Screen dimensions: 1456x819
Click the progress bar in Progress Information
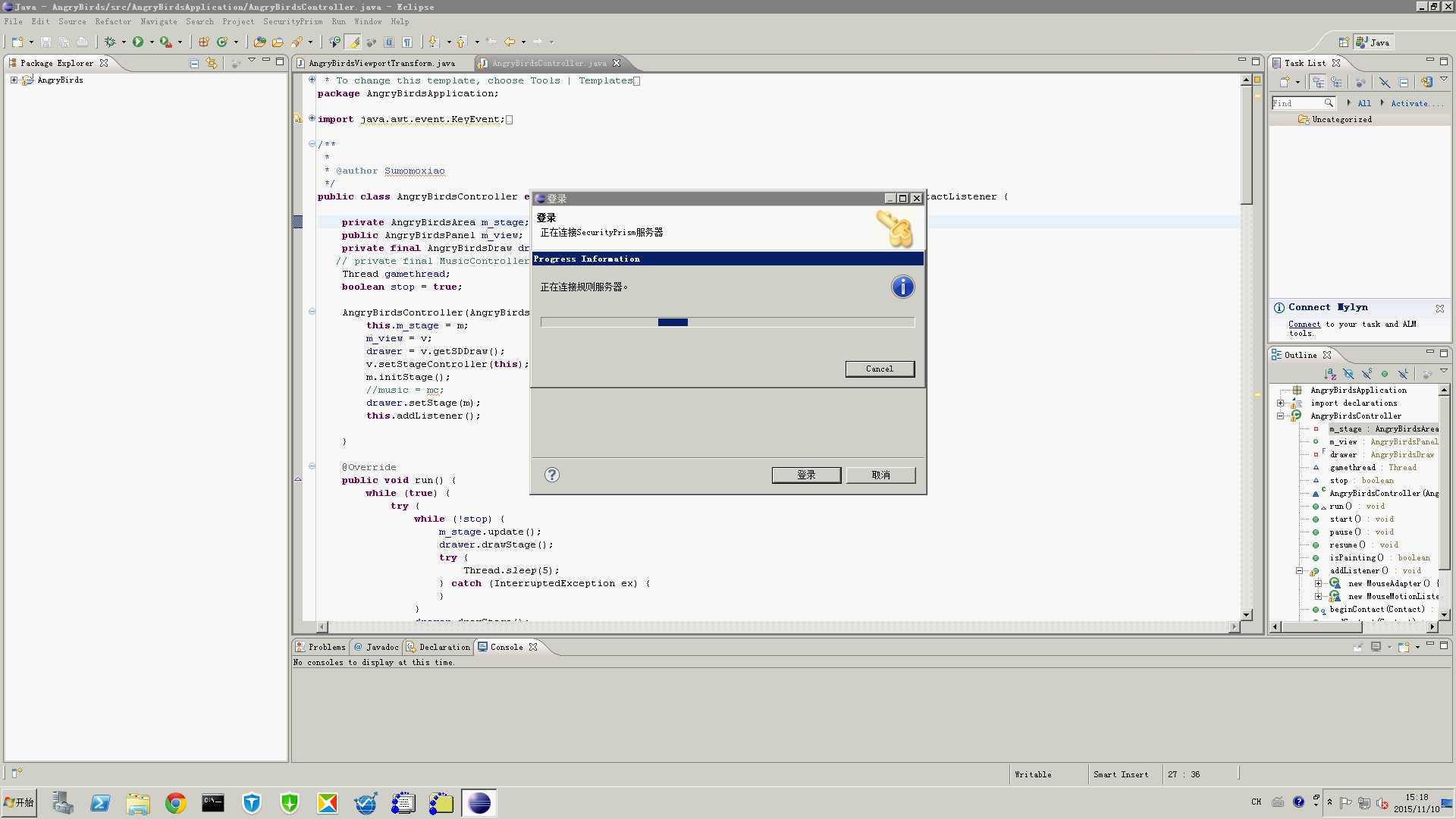727,322
